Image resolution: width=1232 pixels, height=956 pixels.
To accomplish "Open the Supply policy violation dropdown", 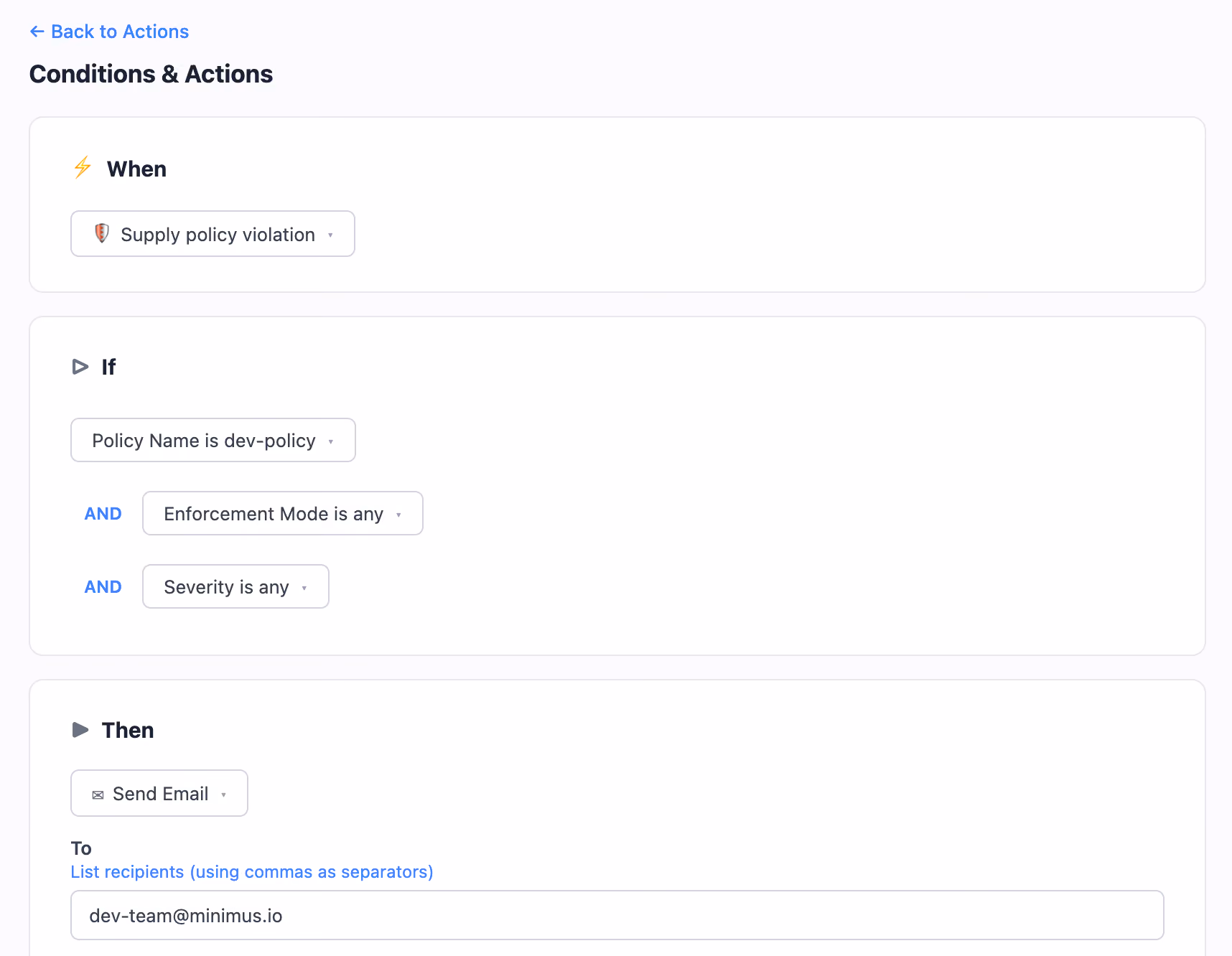I will pyautogui.click(x=213, y=234).
